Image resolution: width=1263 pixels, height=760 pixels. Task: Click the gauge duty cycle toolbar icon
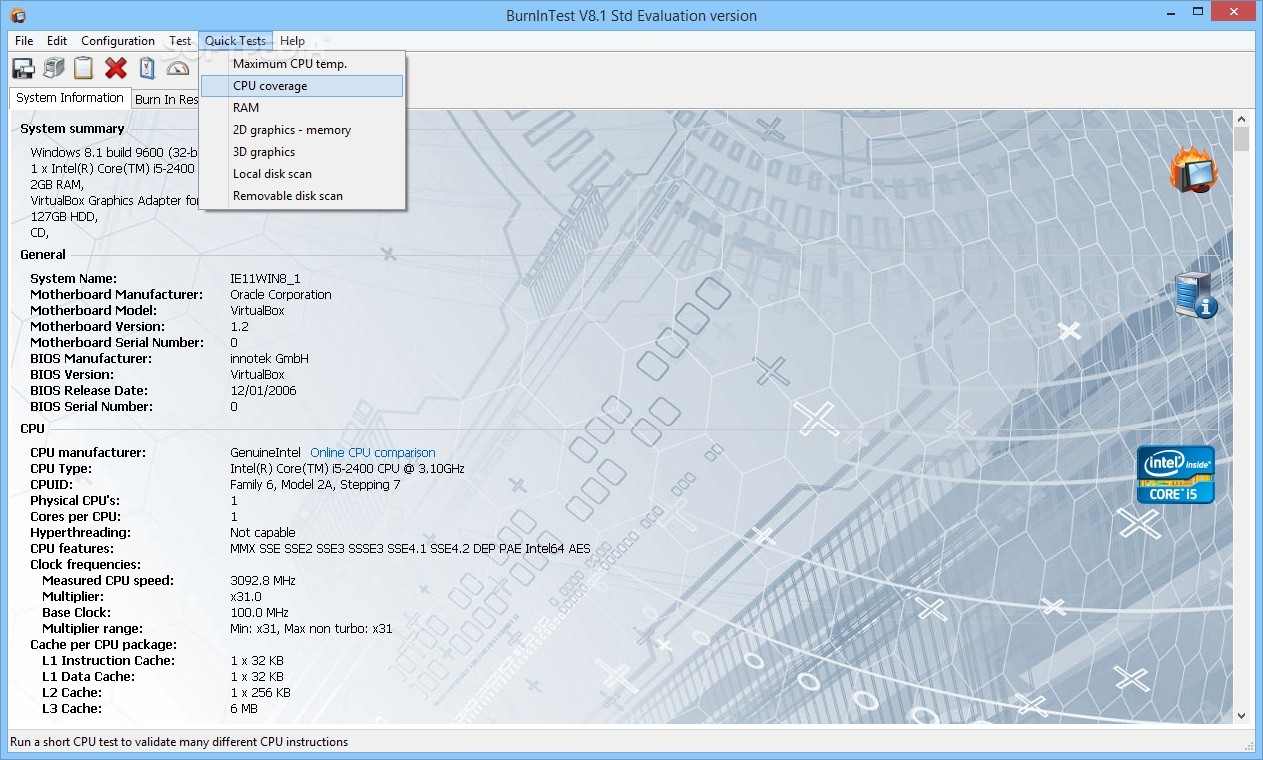[x=178, y=68]
